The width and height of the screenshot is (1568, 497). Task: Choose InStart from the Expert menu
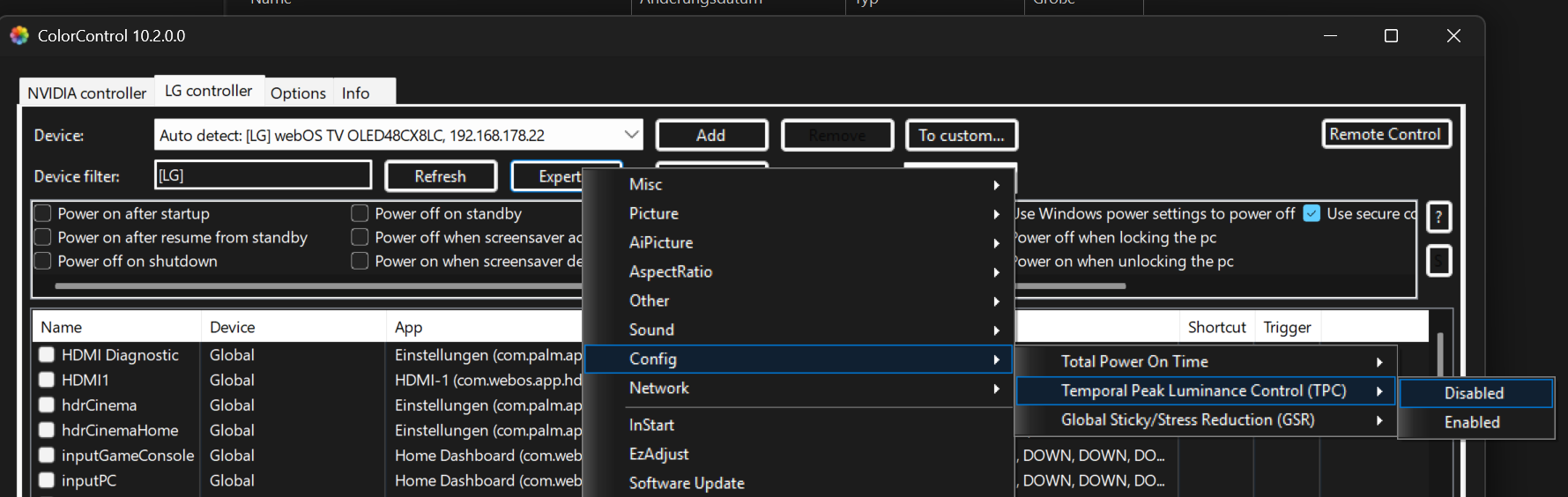click(x=799, y=425)
